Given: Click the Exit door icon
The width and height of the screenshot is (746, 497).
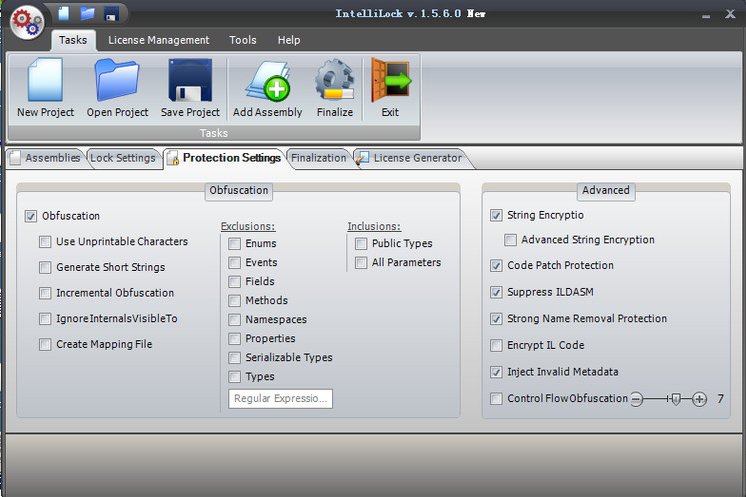Looking at the screenshot, I should click(x=390, y=81).
